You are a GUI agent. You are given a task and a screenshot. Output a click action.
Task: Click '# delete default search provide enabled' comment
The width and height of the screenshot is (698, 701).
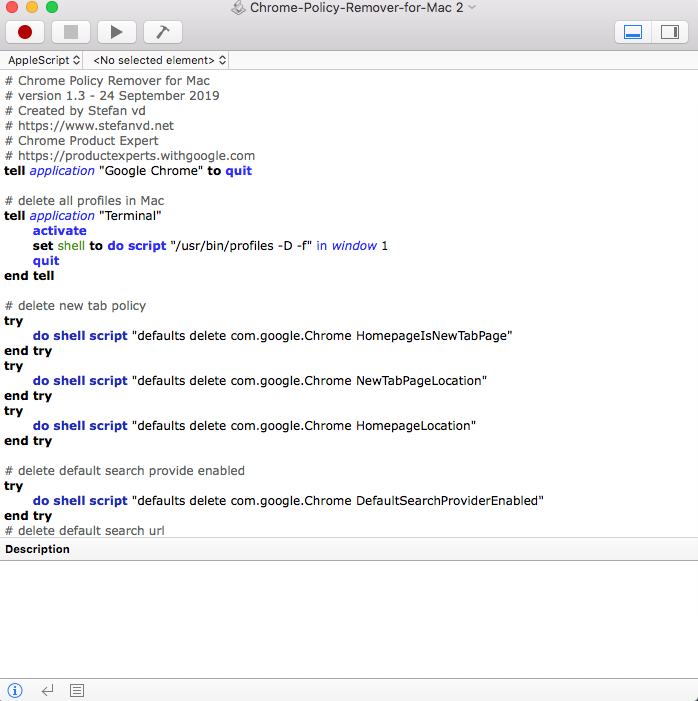coord(125,471)
